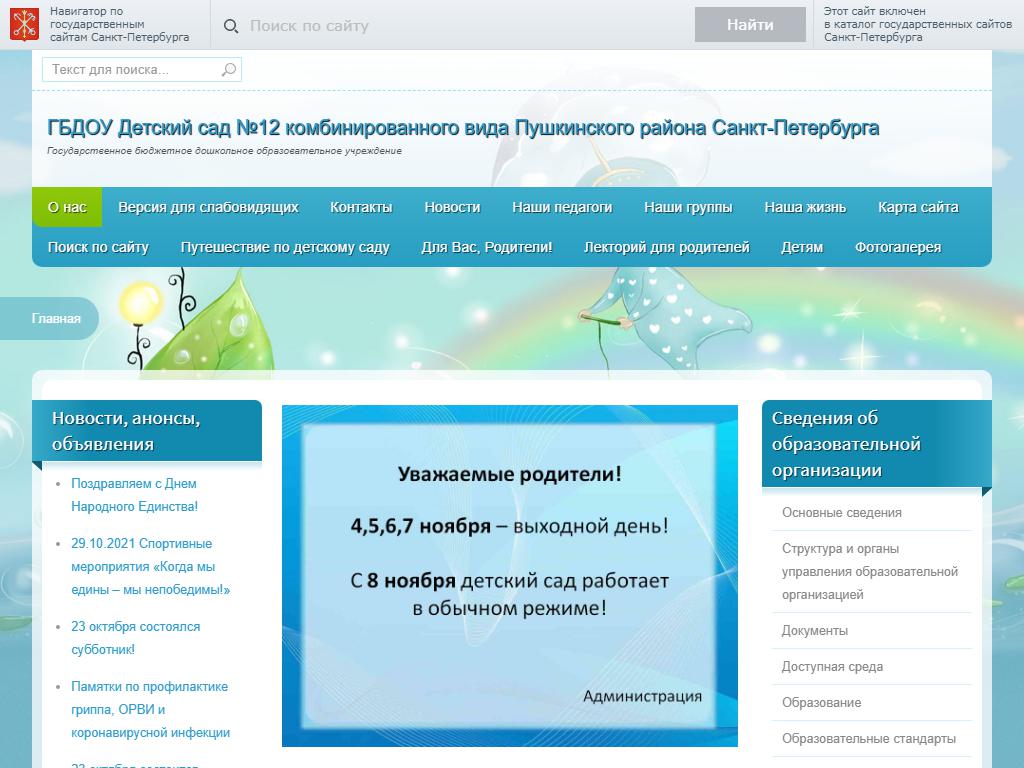Click the magnifier icon in top search bar
The height and width of the screenshot is (768, 1024).
coord(231,26)
